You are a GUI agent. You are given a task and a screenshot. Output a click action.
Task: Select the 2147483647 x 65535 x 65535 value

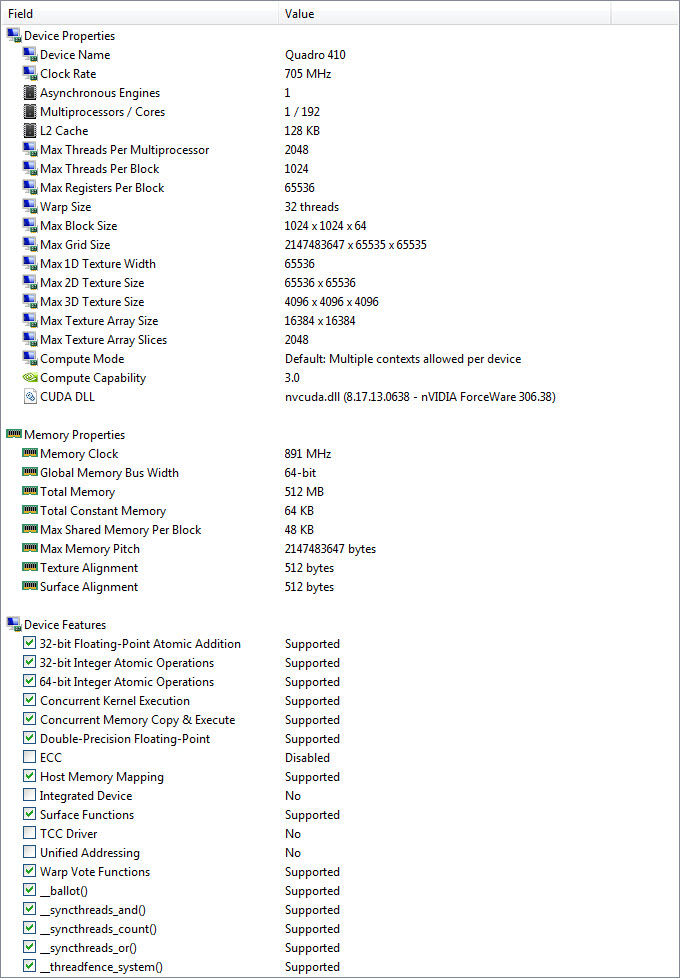(x=356, y=245)
